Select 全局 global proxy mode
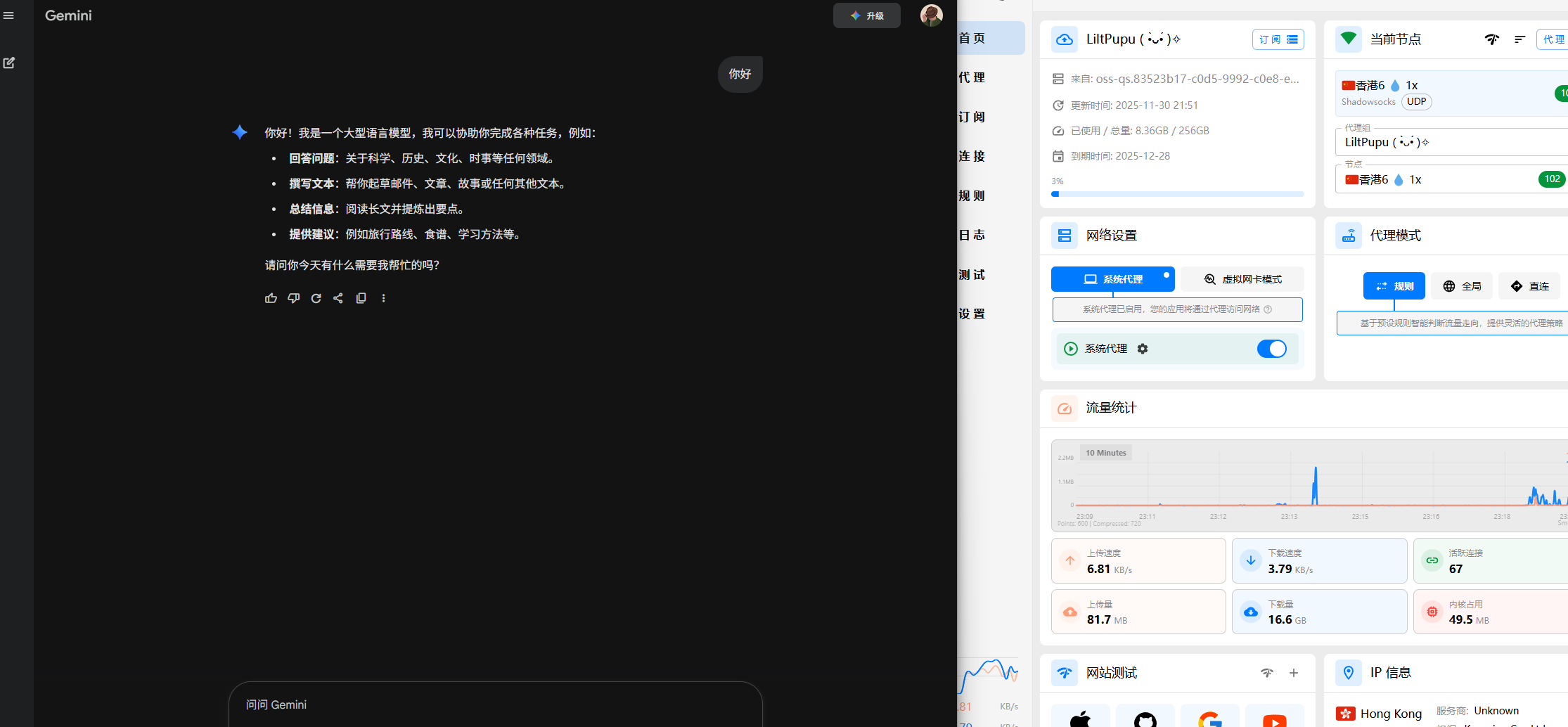Image resolution: width=1568 pixels, height=727 pixels. (1462, 286)
